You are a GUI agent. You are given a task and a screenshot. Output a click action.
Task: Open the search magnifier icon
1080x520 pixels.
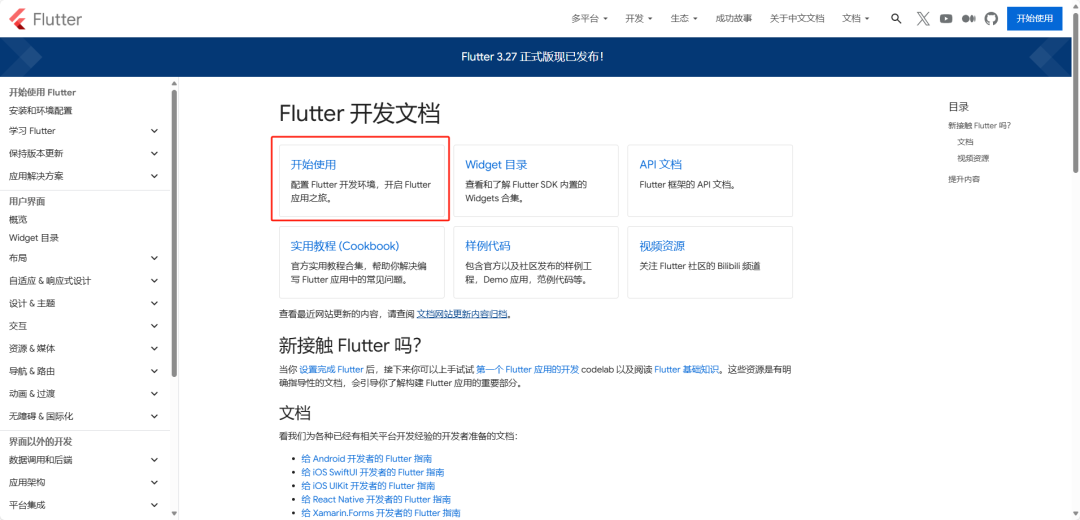point(895,19)
